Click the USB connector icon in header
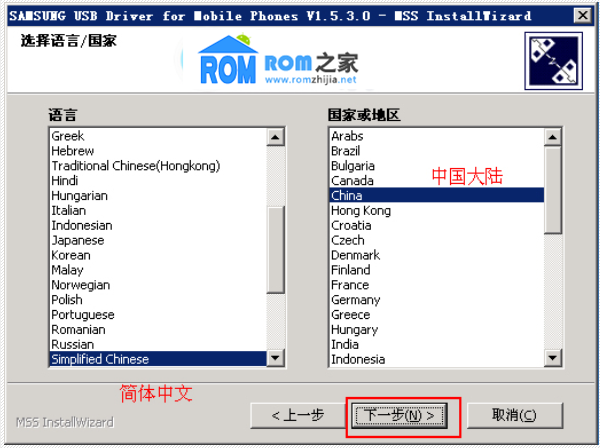Screen dimensions: 600x448 pos(553,61)
